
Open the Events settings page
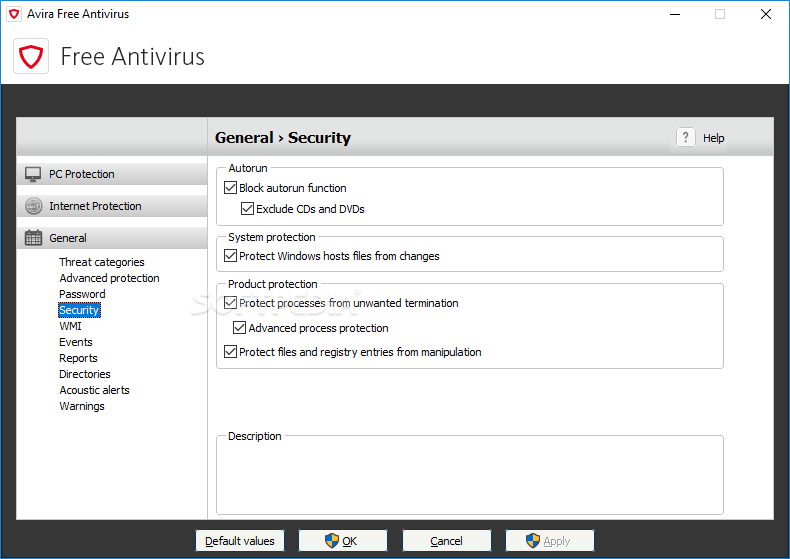[x=76, y=342]
